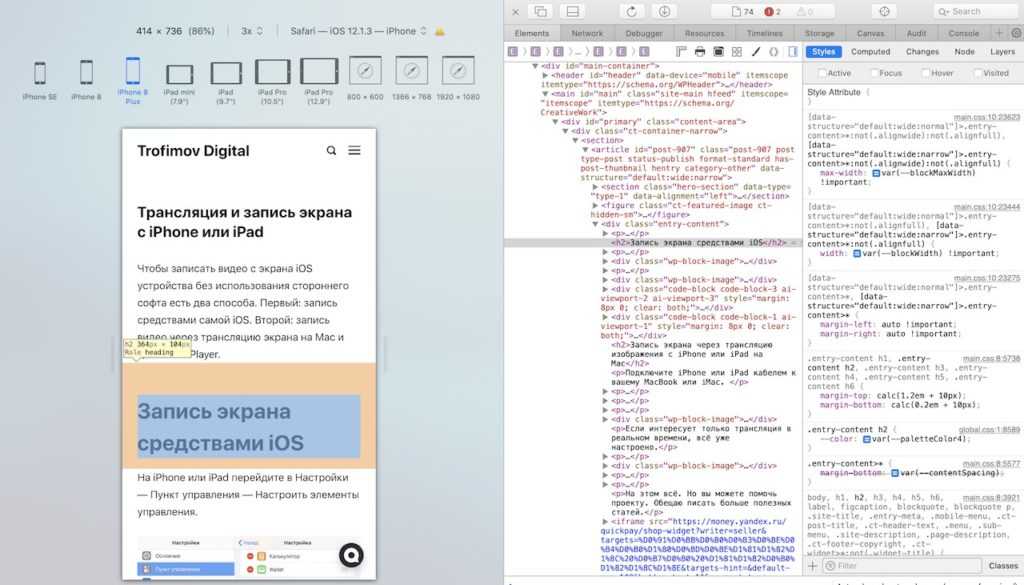Open the Computed styles tab
Image resolution: width=1024 pixels, height=585 pixels.
870,51
